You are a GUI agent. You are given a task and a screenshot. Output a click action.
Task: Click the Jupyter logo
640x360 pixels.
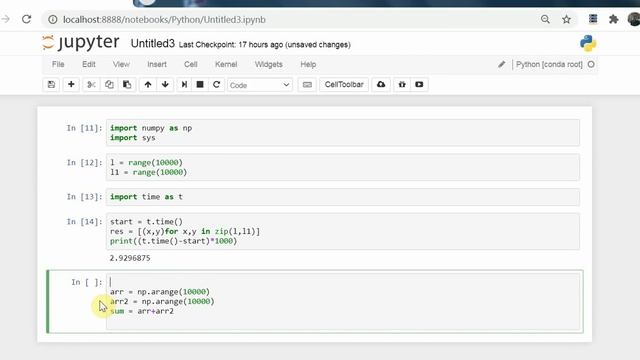coord(81,42)
